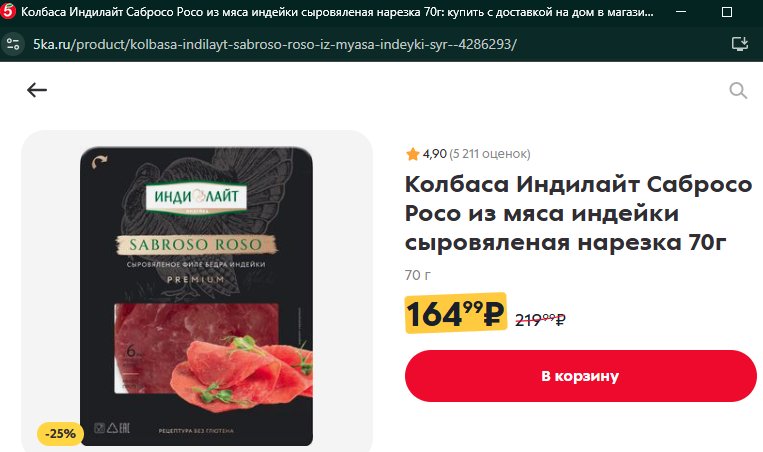763x452 pixels.
Task: Open the 5 211 оценок reviews link
Action: (x=490, y=154)
